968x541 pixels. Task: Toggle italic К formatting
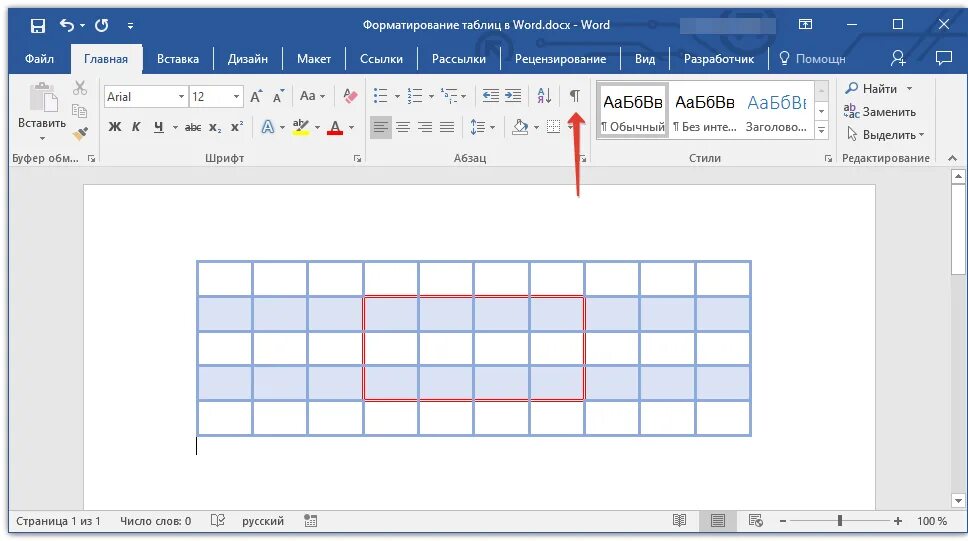[x=136, y=127]
